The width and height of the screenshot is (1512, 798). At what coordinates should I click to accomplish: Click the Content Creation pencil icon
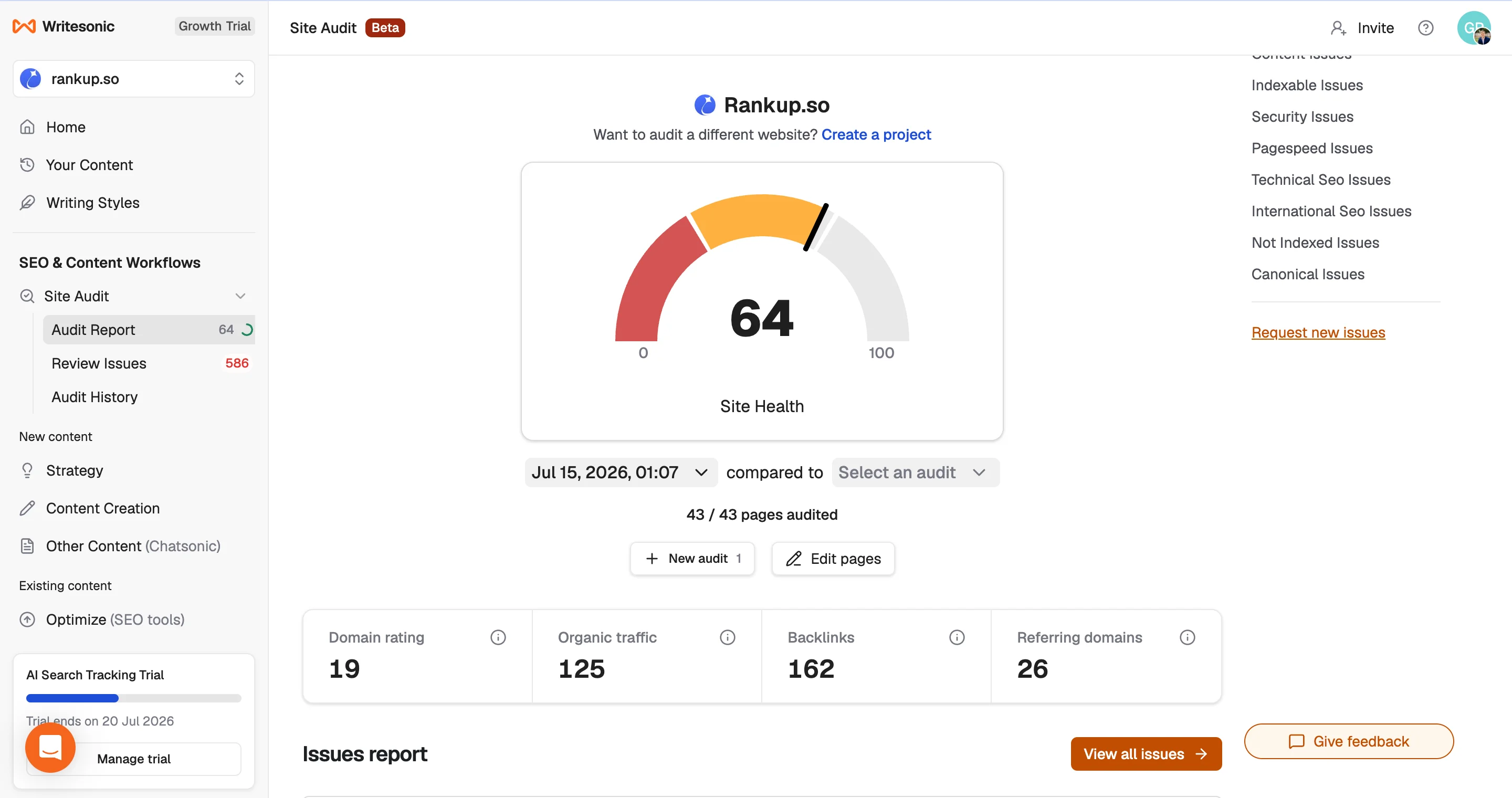click(x=27, y=508)
